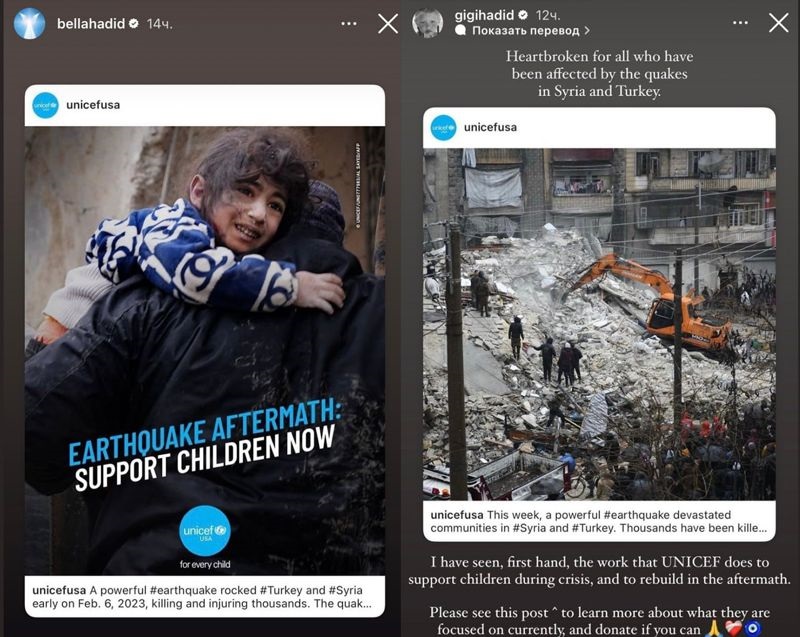Open three-dot menu on gigihadid story

740,22
